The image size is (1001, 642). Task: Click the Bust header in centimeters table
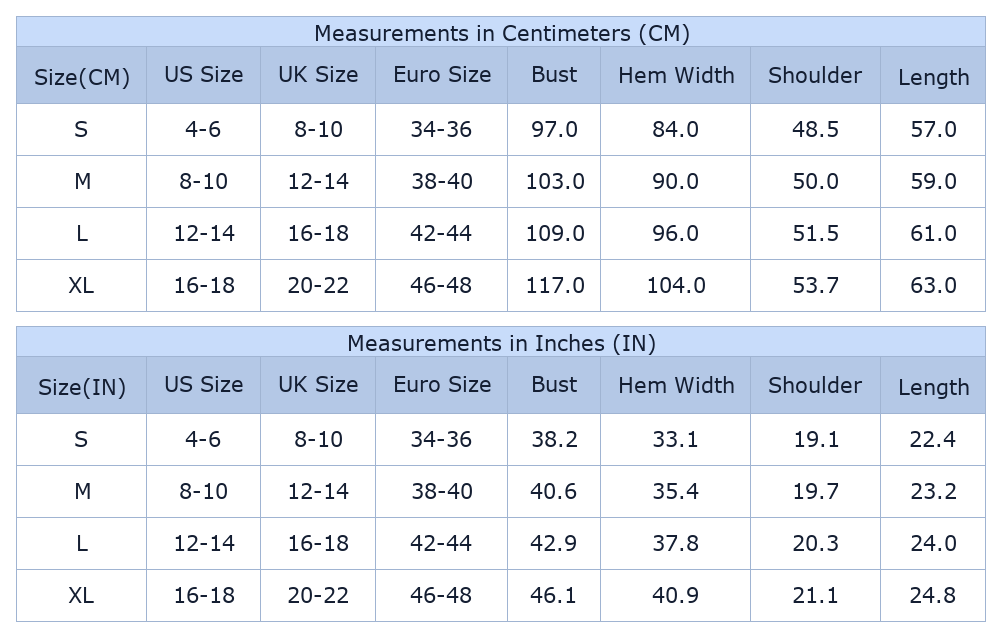click(x=554, y=75)
